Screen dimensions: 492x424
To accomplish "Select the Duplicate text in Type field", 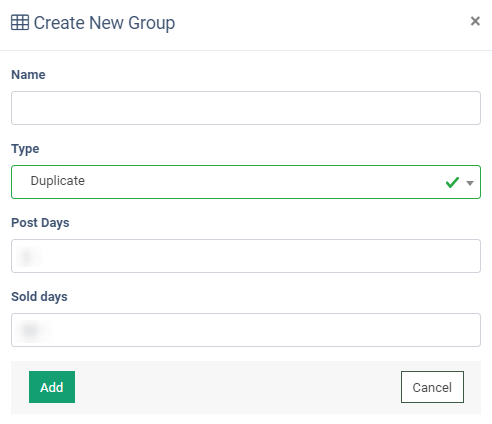I will [58, 181].
